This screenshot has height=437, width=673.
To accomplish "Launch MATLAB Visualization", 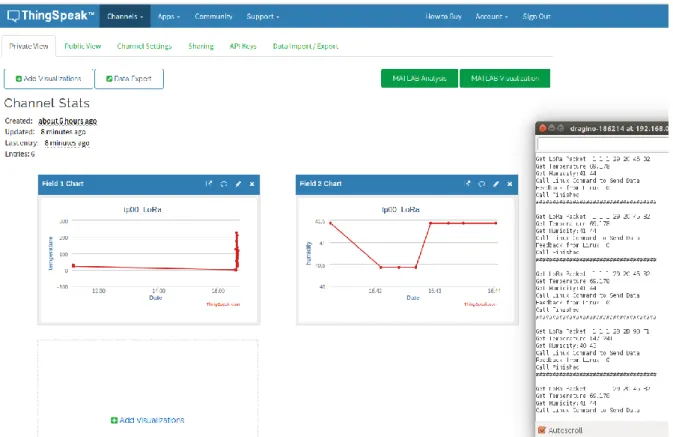I will tap(505, 78).
